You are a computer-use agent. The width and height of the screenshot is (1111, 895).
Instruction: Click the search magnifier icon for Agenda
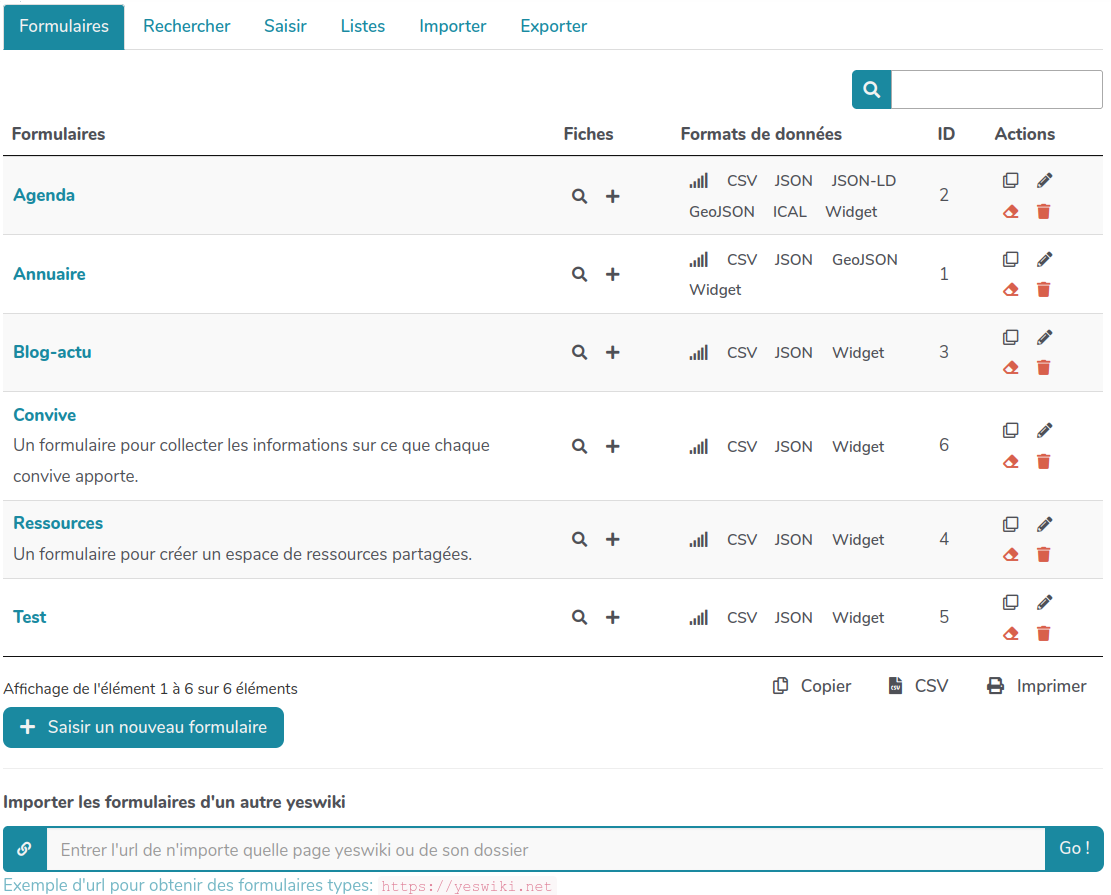coord(579,196)
